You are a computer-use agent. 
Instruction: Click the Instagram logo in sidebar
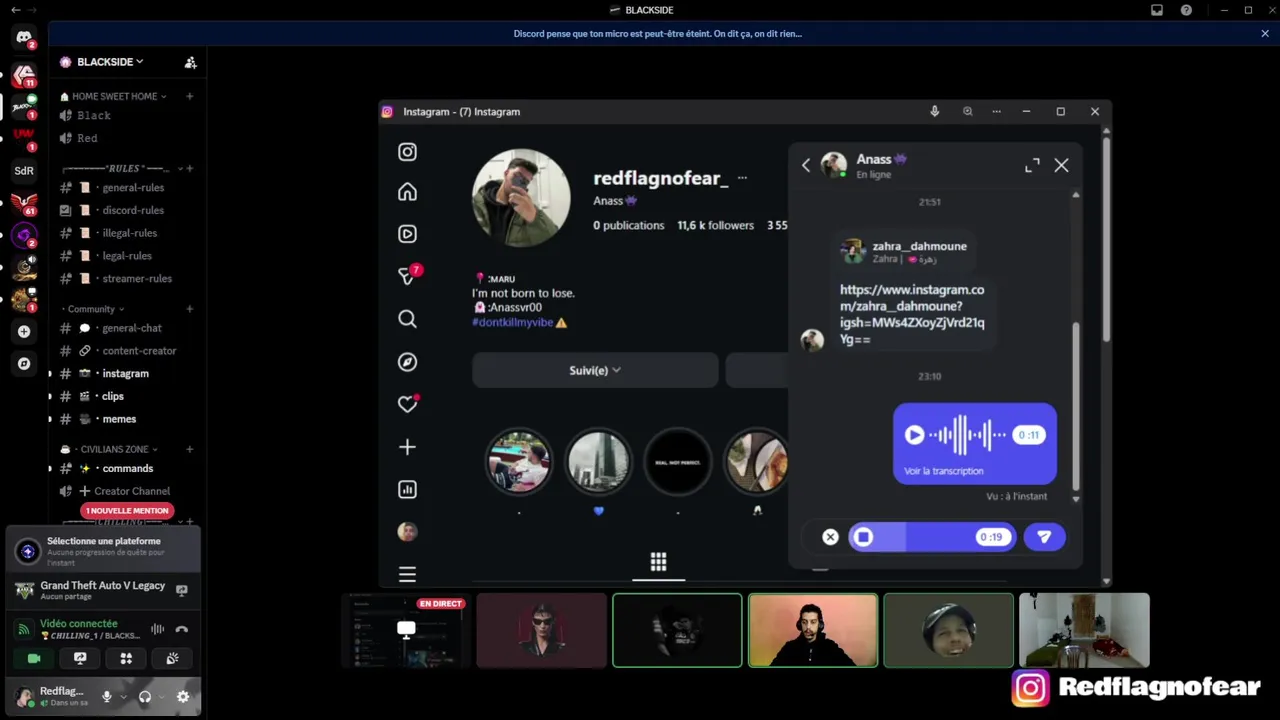click(407, 152)
